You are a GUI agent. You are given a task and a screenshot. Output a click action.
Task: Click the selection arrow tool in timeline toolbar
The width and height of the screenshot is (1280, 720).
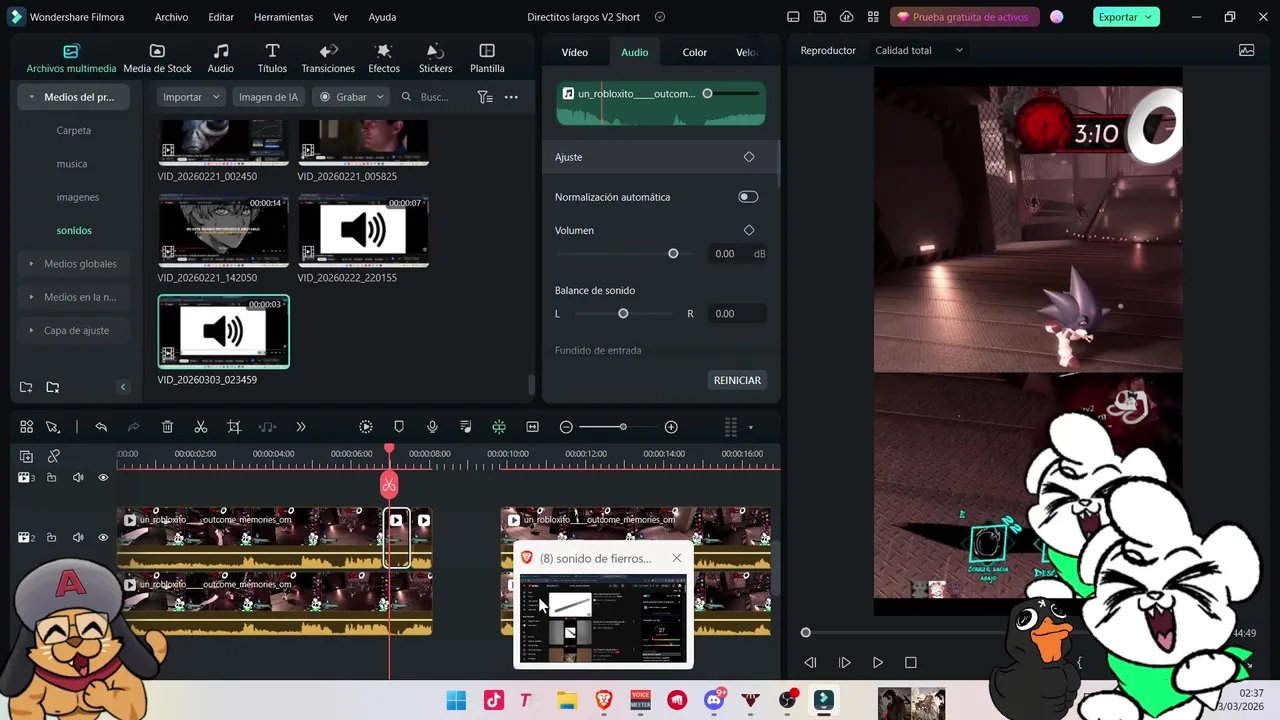pyautogui.click(x=53, y=427)
